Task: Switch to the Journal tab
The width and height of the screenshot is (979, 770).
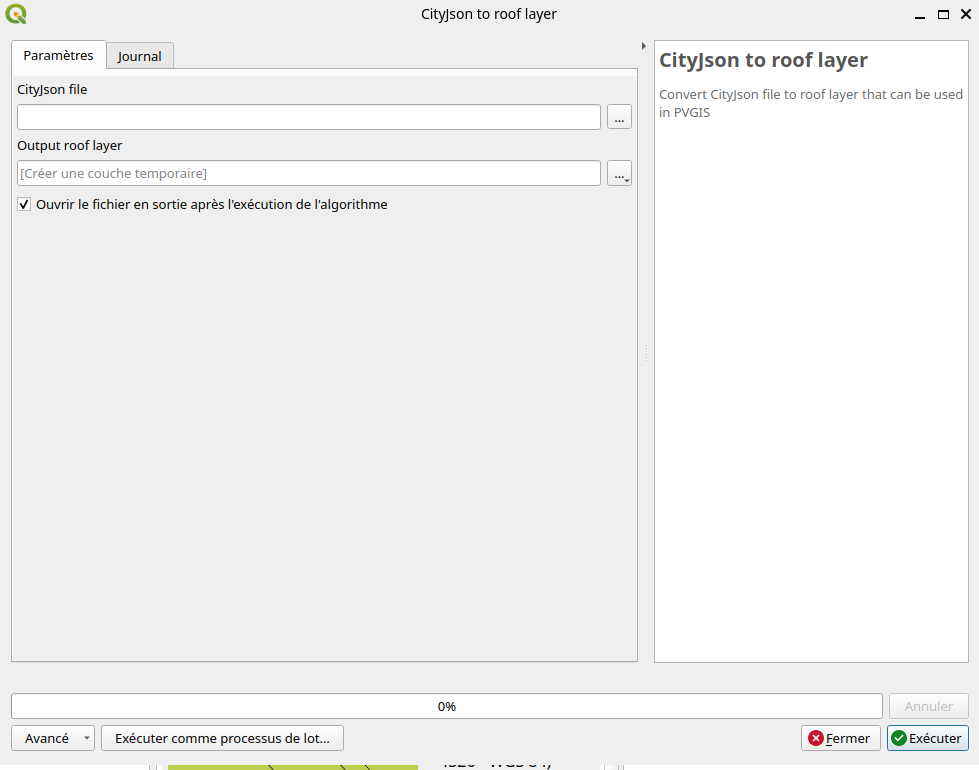Action: point(140,56)
